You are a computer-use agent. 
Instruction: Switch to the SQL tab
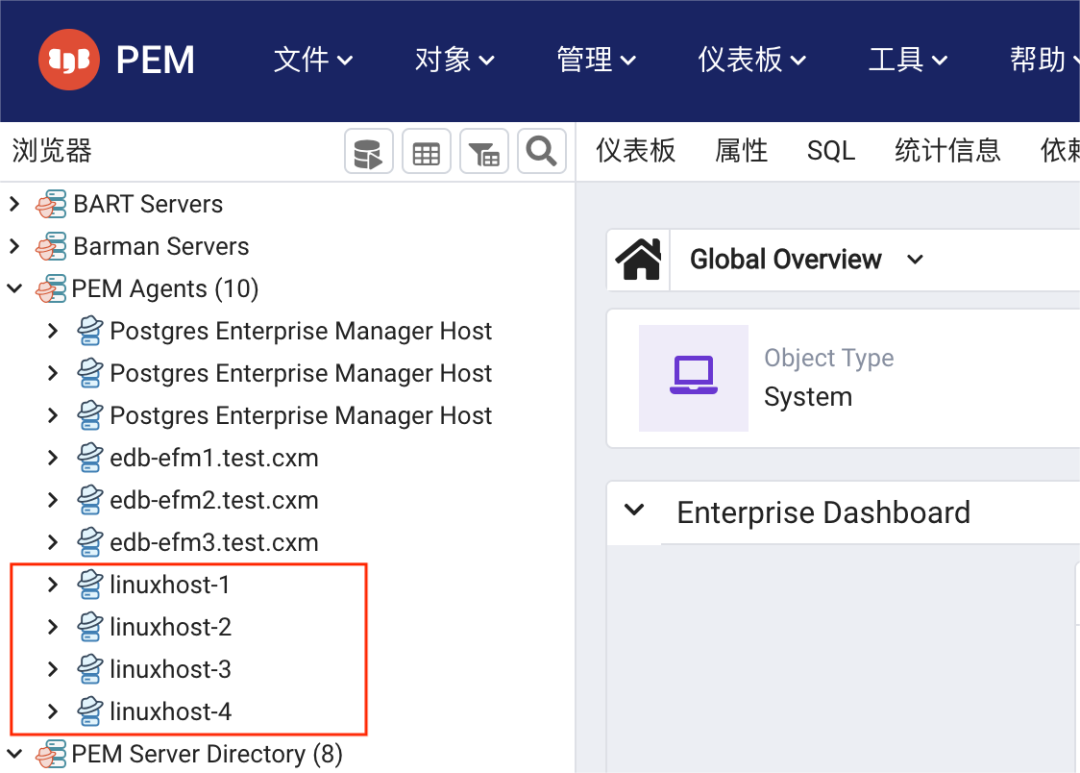831,151
